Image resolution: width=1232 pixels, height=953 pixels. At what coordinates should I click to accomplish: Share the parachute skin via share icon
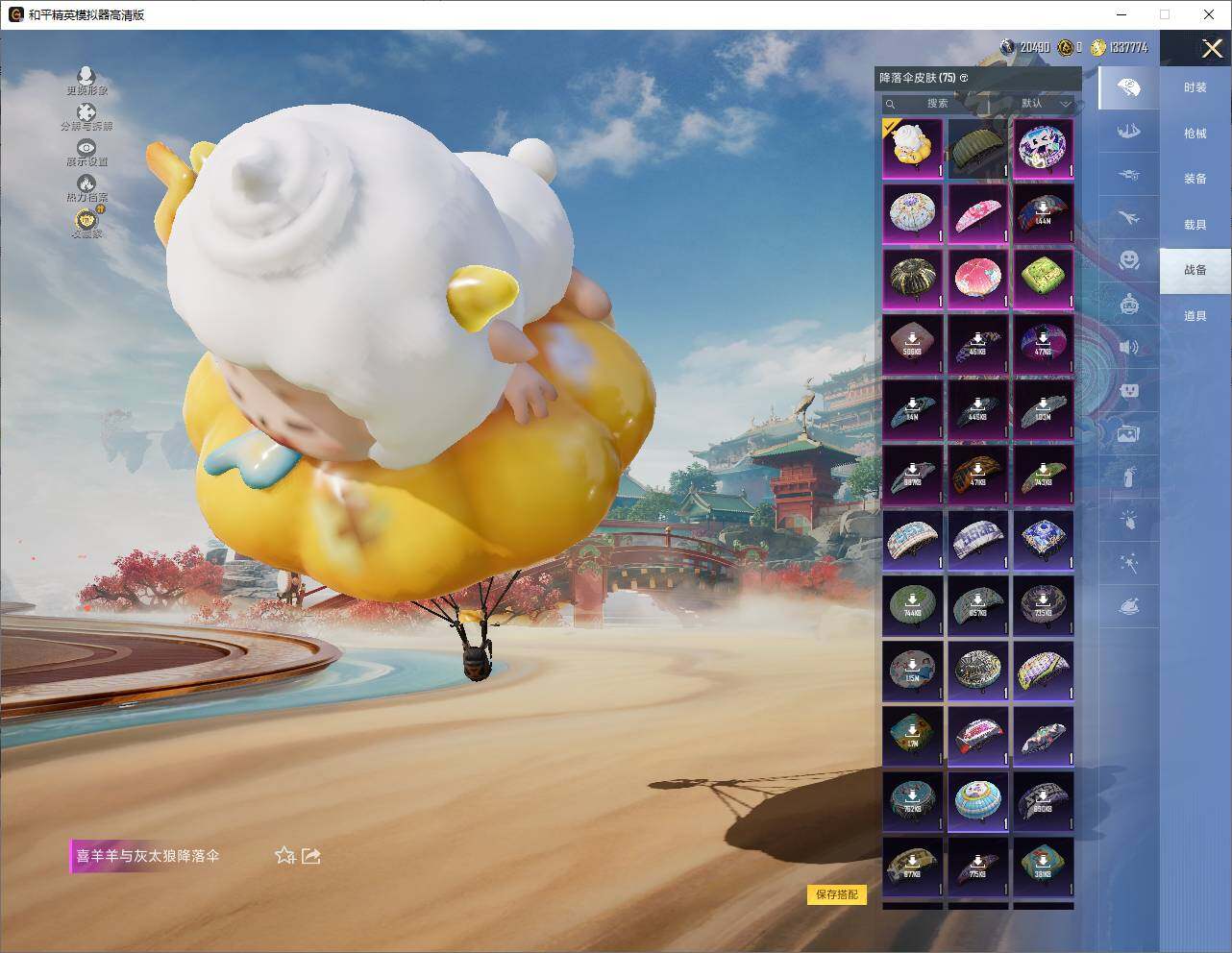(x=310, y=855)
